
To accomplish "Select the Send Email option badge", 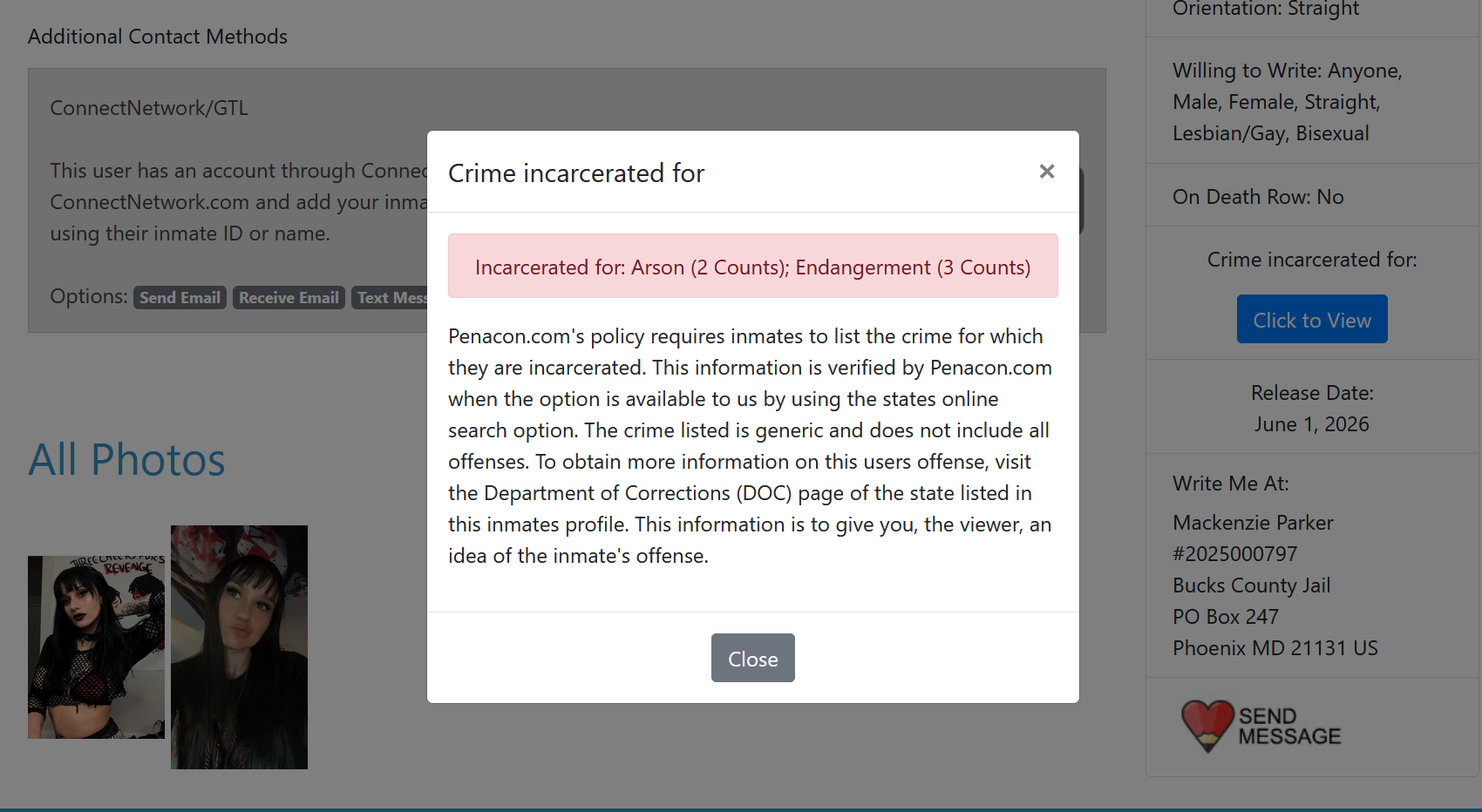I will point(180,298).
